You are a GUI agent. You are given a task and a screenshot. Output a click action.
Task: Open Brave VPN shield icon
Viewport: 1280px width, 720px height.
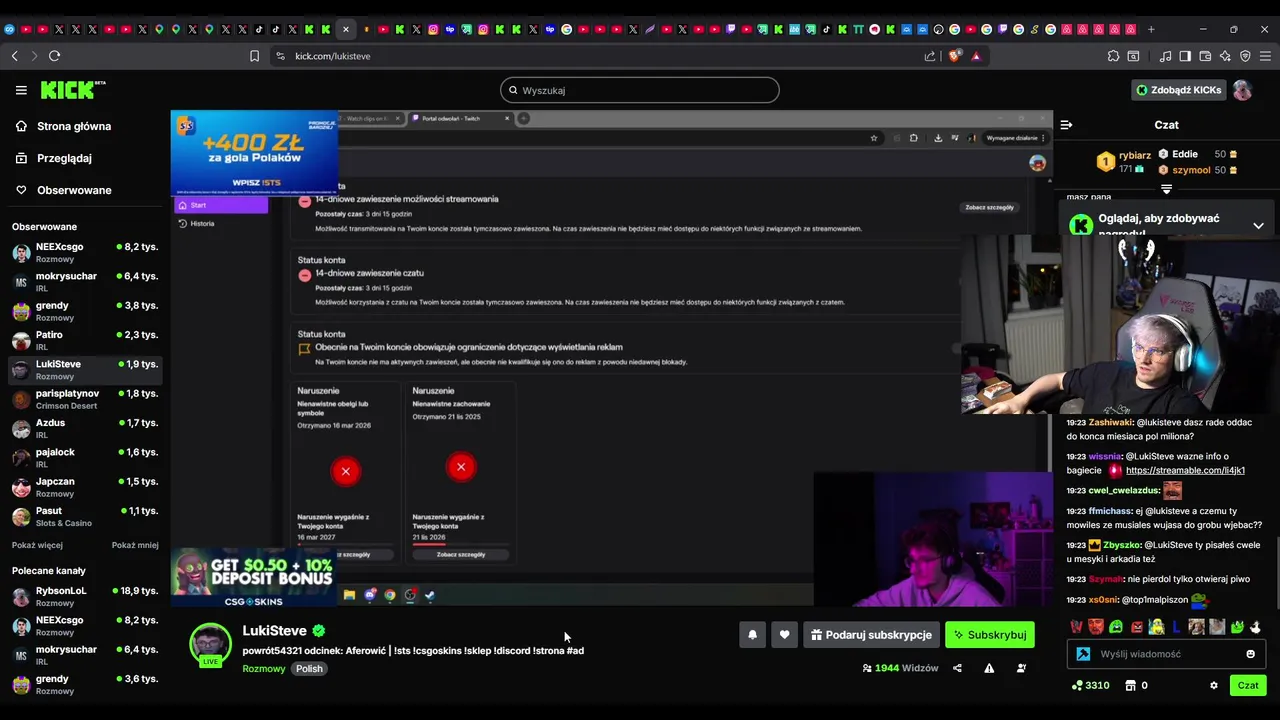click(1245, 56)
